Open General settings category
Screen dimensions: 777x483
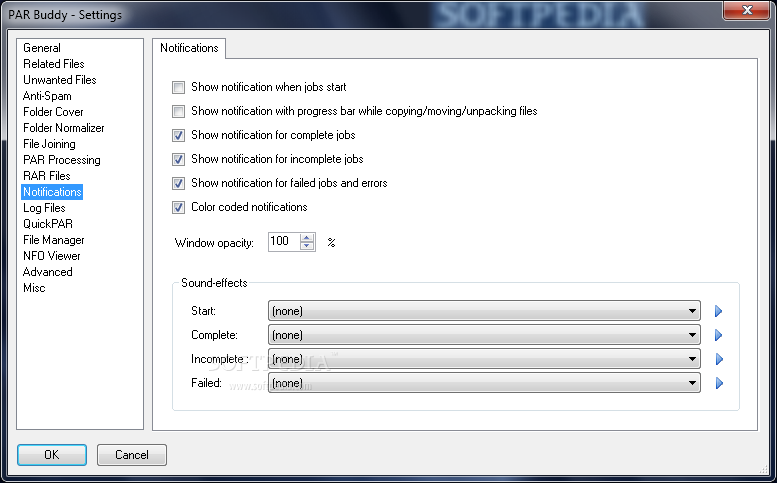click(42, 48)
